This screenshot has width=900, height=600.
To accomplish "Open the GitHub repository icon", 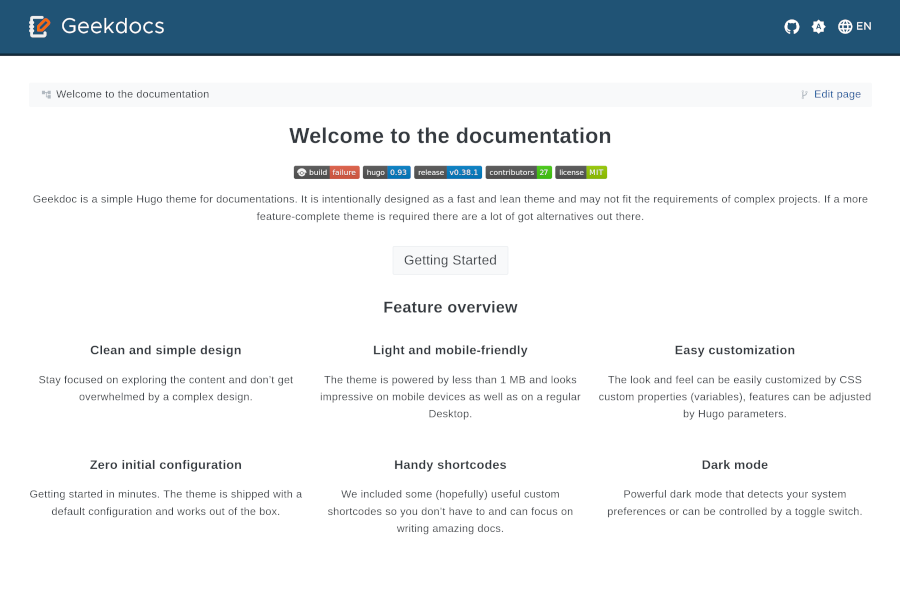I will pyautogui.click(x=792, y=27).
